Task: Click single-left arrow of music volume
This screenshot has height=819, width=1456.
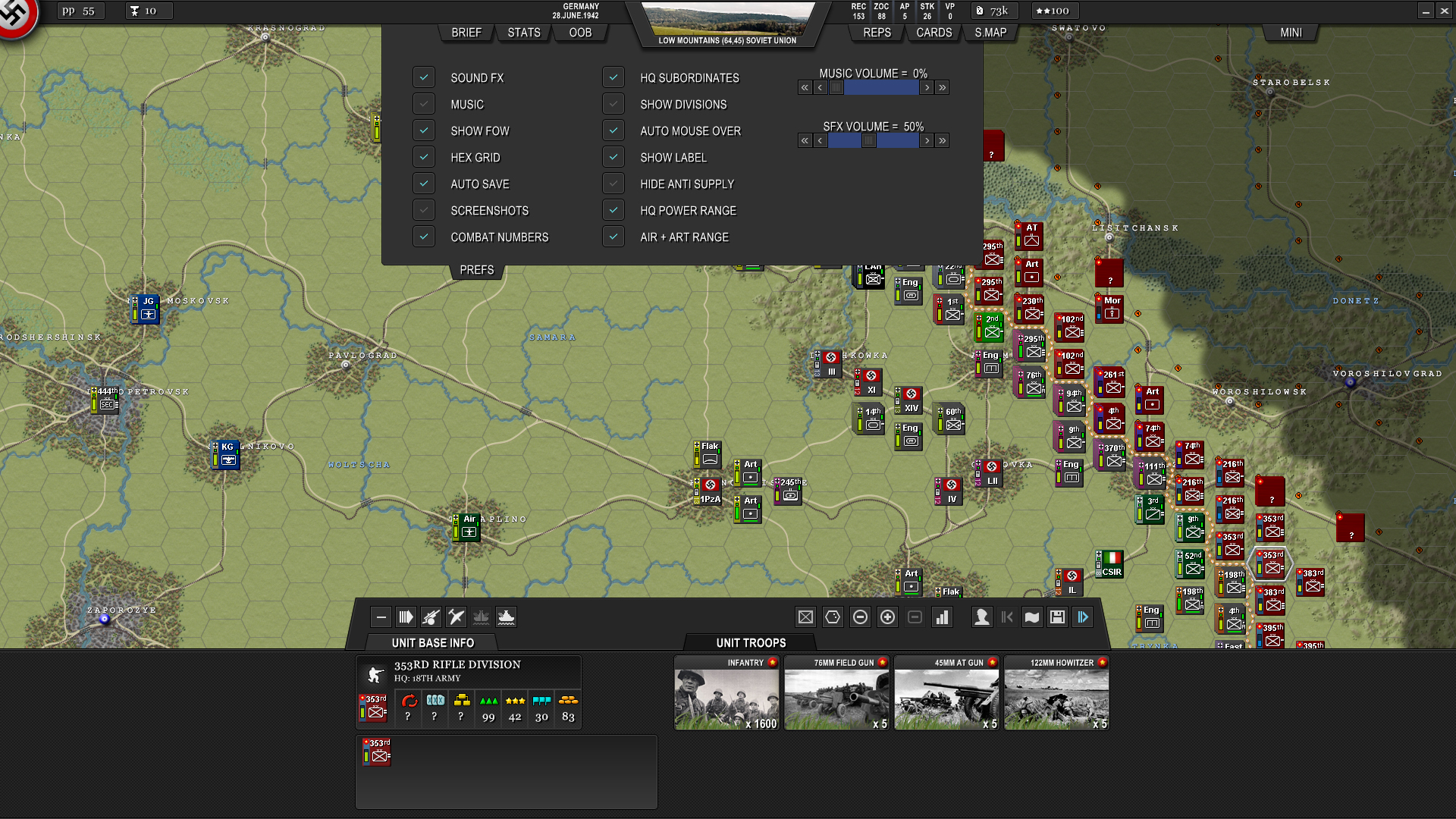Action: [820, 88]
